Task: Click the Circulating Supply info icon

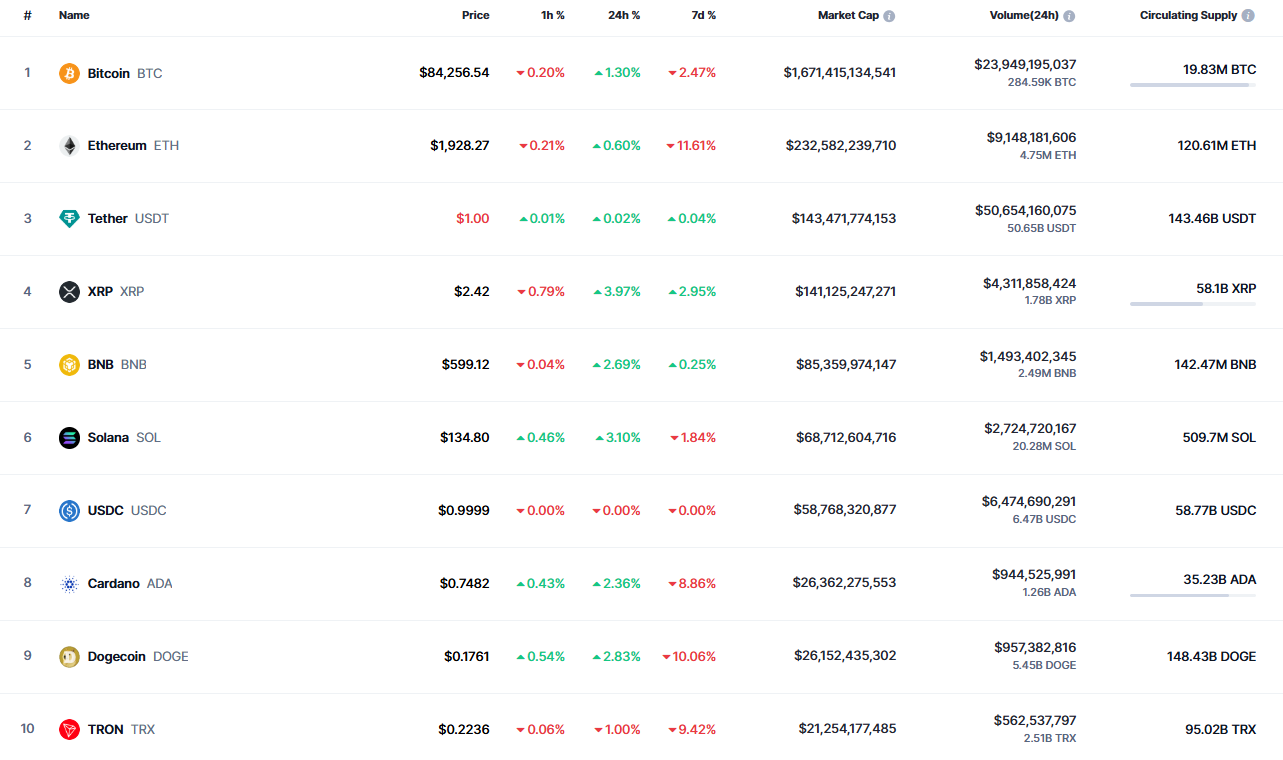Action: coord(1247,16)
